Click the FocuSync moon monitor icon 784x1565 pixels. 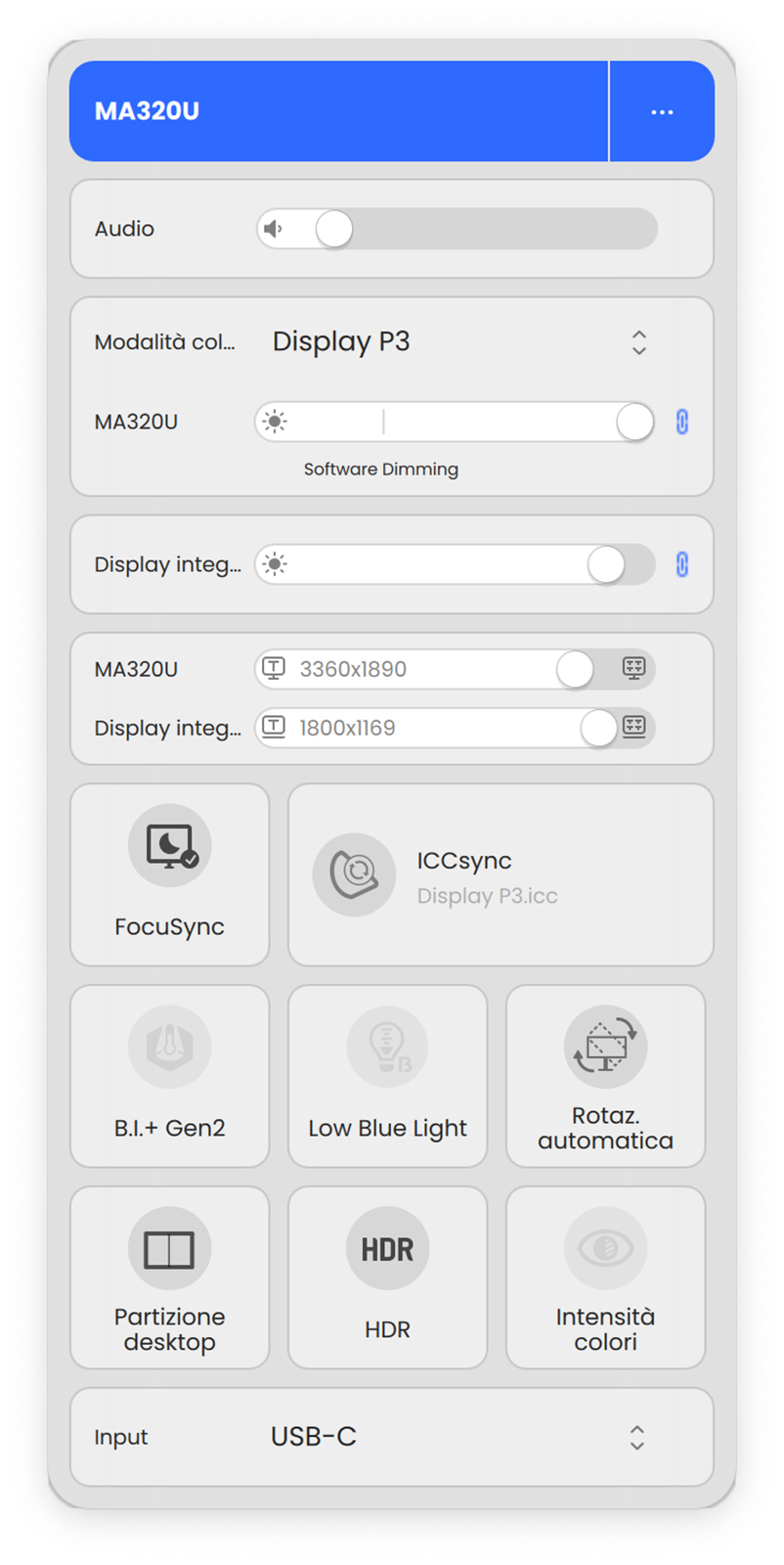tap(170, 846)
